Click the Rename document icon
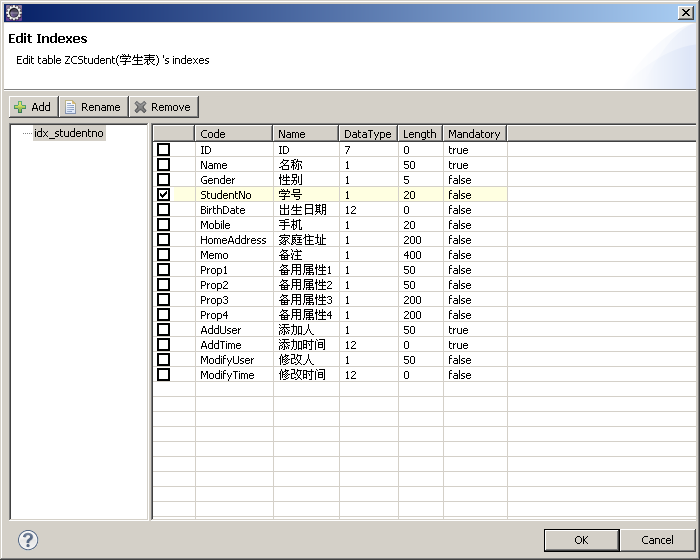This screenshot has width=700, height=560. click(x=71, y=107)
